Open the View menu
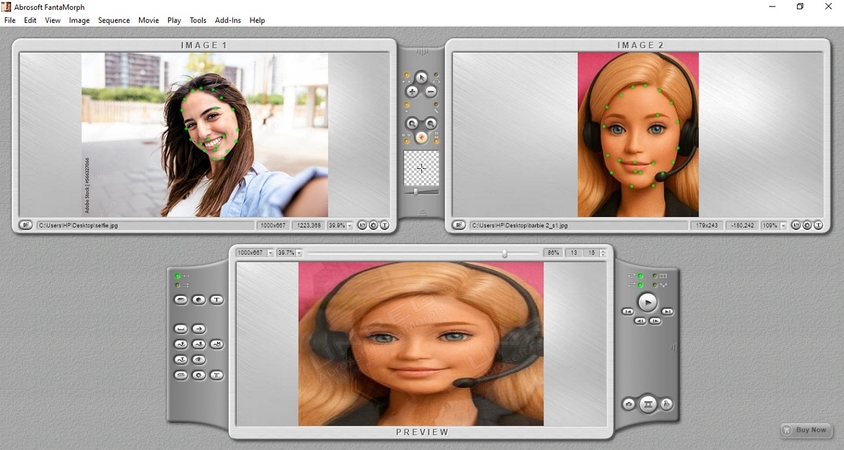Viewport: 844px width, 450px height. [52, 20]
